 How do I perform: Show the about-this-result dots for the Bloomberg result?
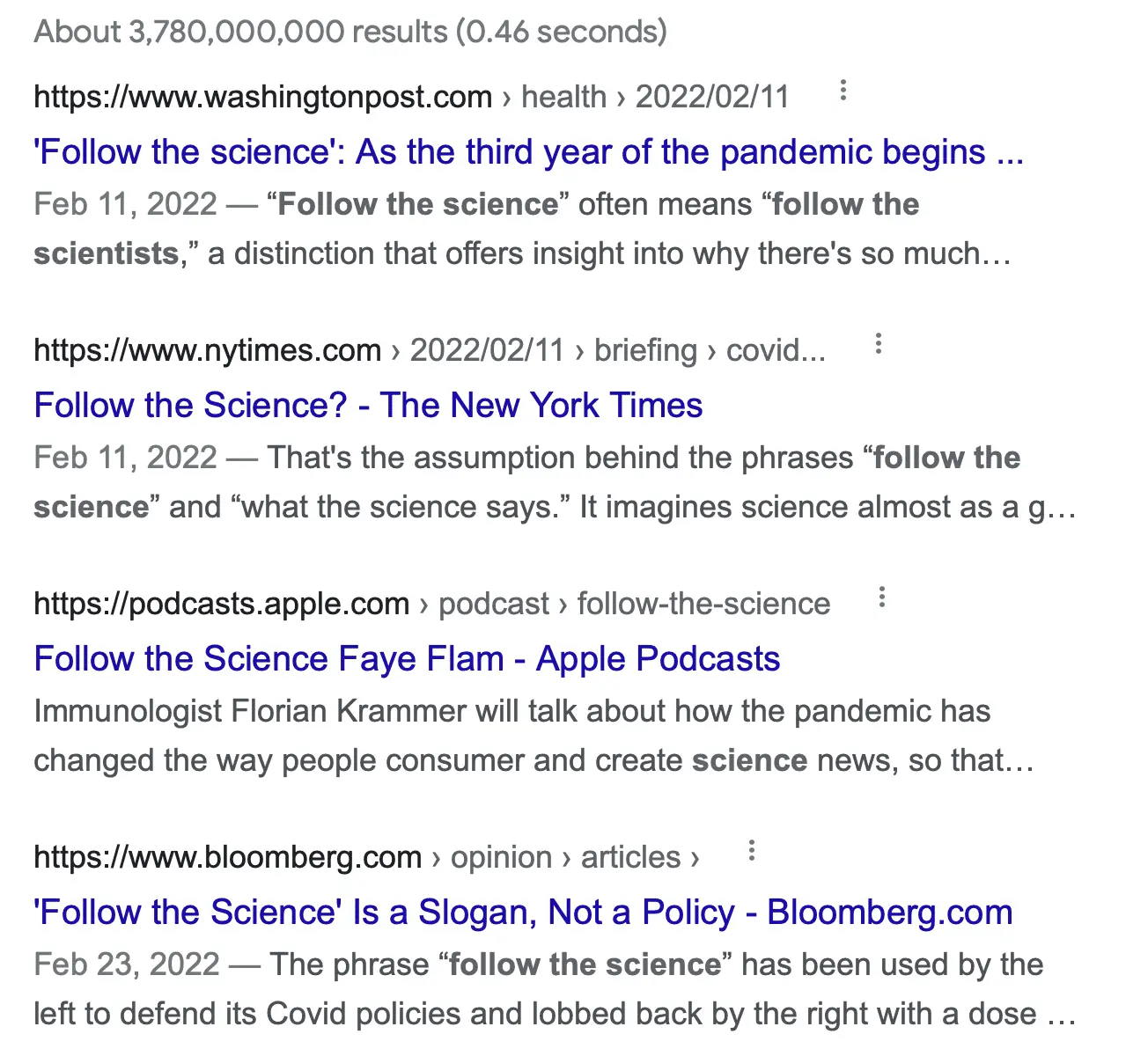(751, 851)
